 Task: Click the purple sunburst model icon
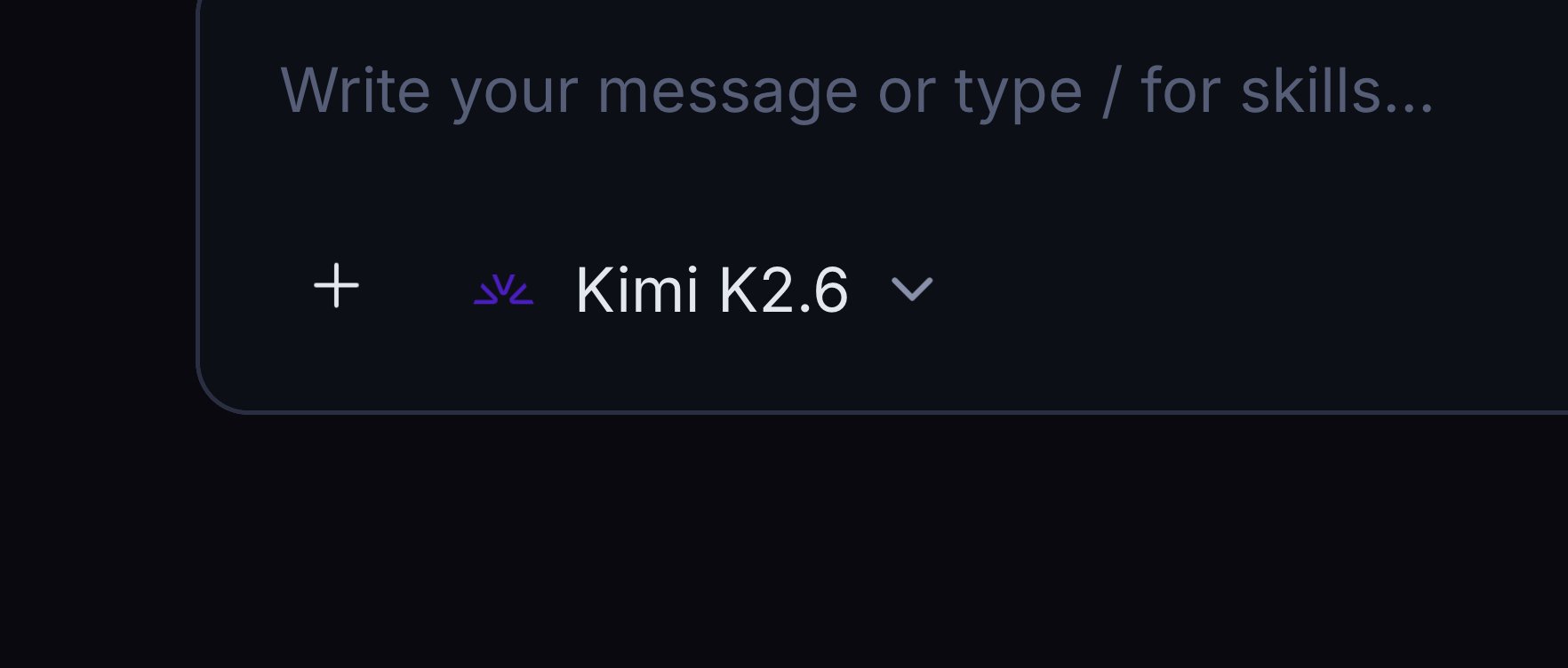coord(503,290)
